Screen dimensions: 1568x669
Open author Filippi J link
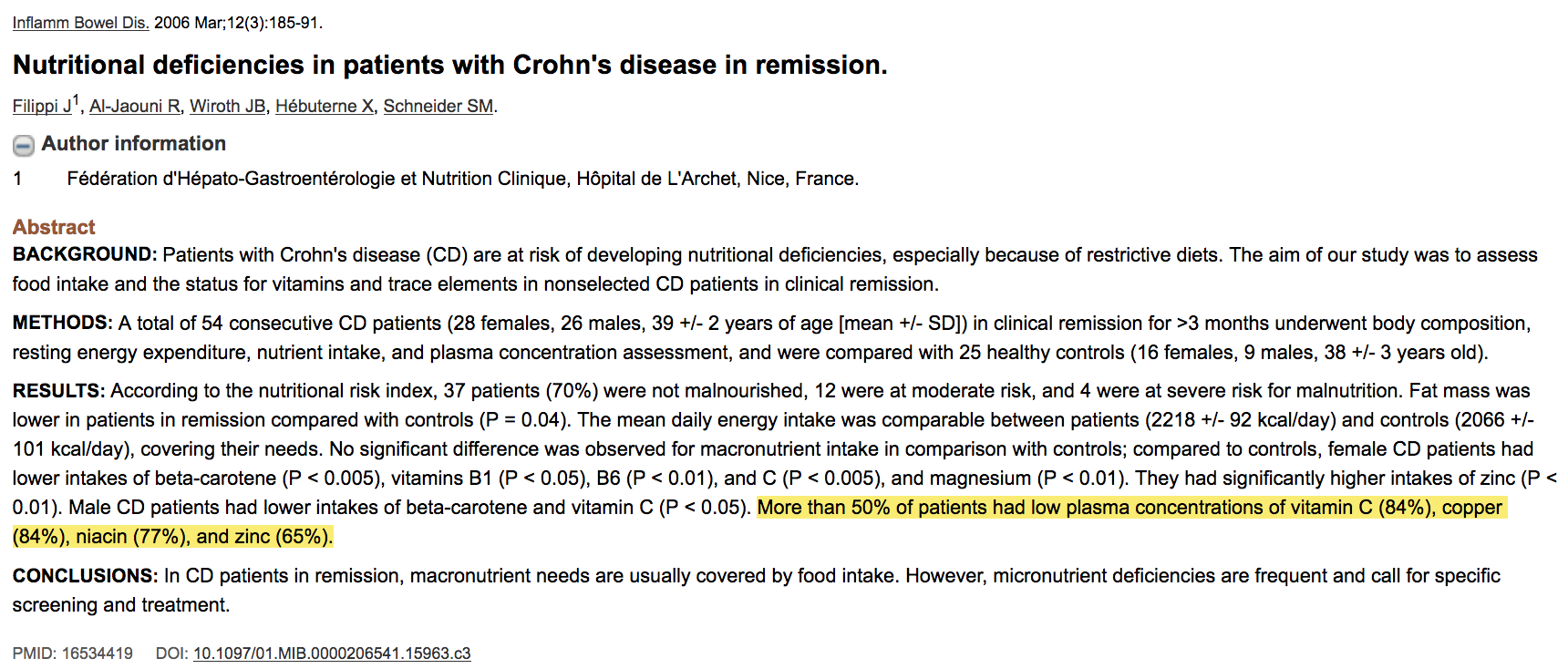(41, 107)
